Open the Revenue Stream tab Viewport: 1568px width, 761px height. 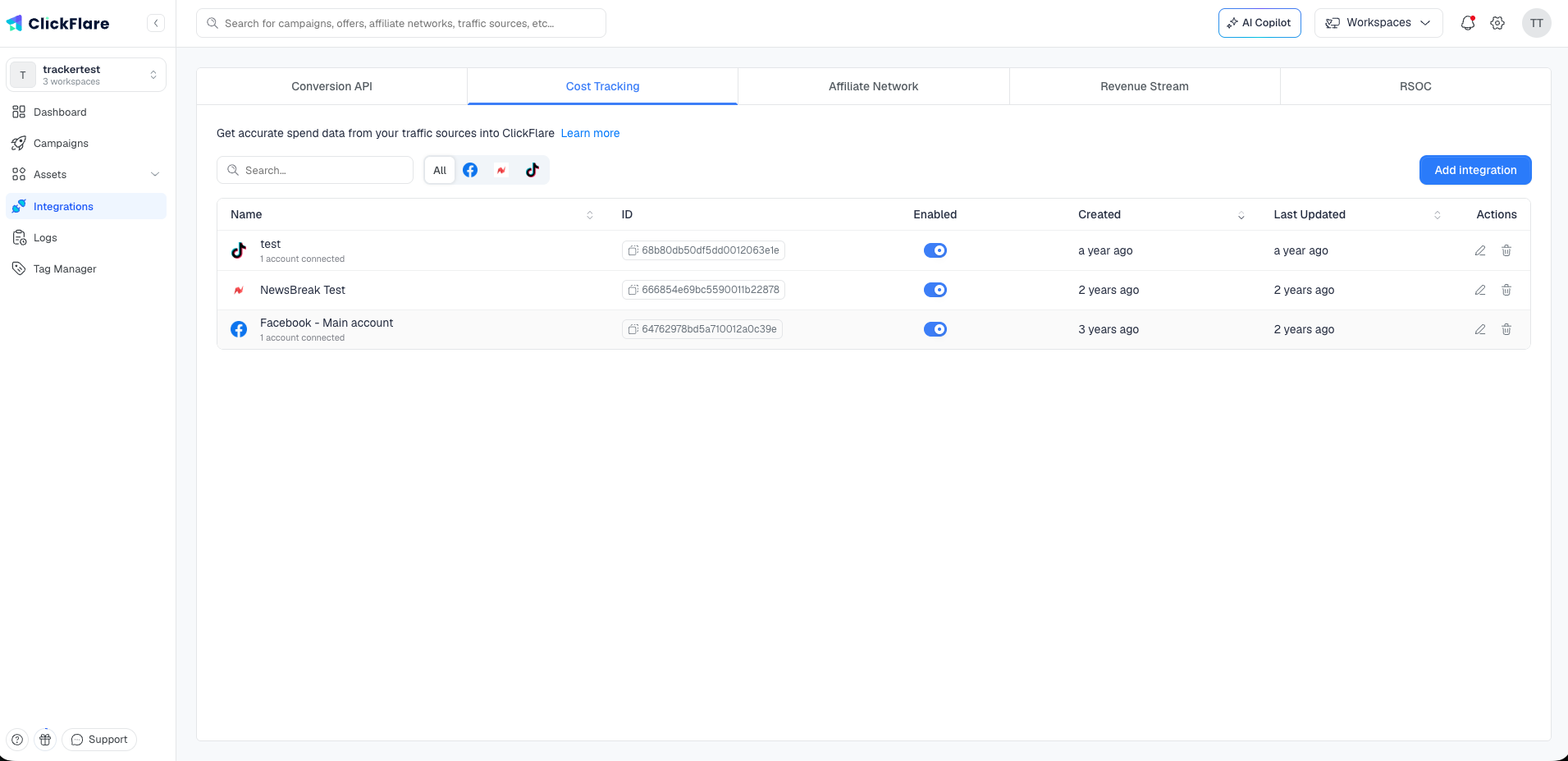point(1144,86)
